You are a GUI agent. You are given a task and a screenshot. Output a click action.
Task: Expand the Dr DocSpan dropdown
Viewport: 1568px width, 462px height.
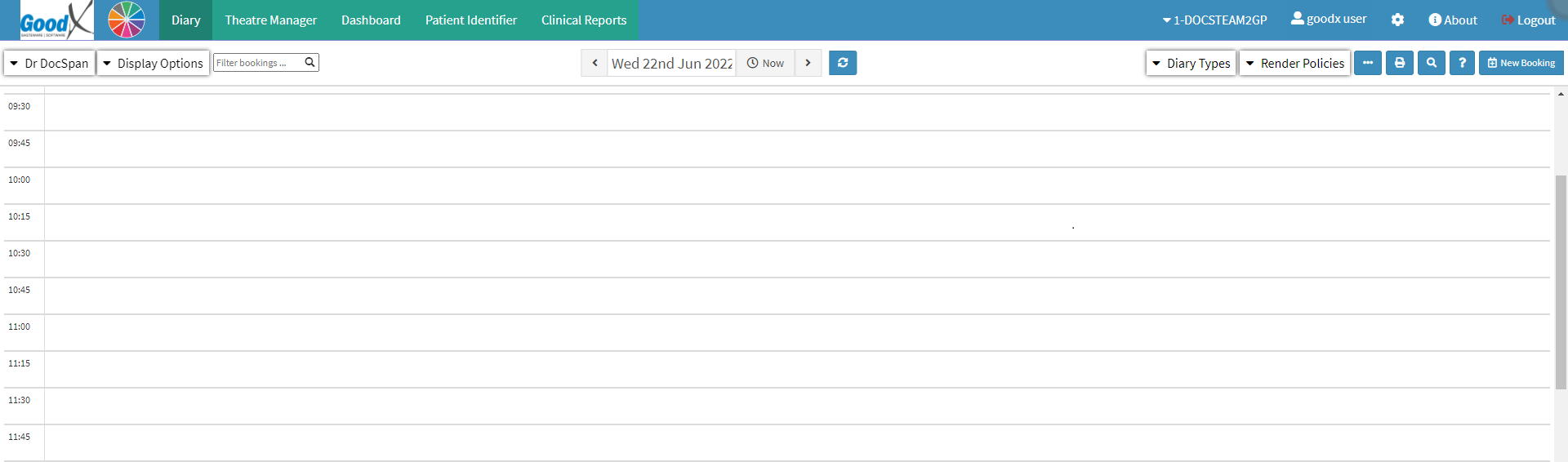50,63
